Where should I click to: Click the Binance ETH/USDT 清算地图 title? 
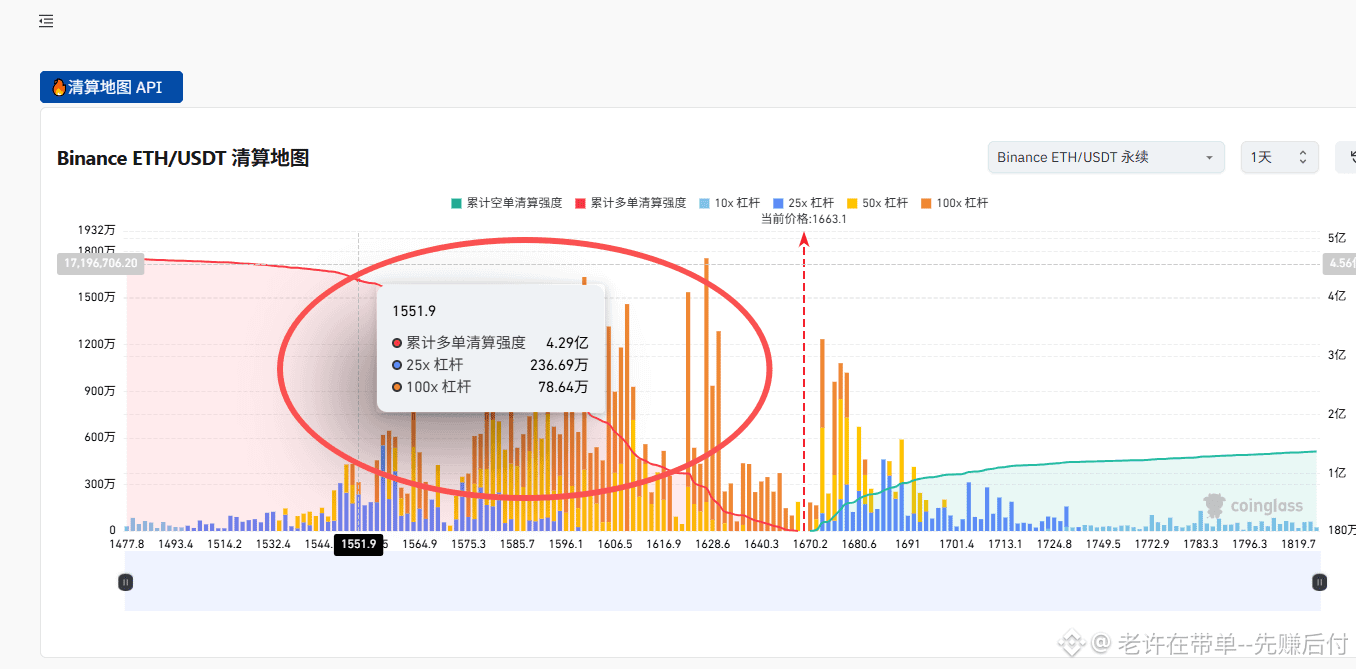pyautogui.click(x=183, y=158)
